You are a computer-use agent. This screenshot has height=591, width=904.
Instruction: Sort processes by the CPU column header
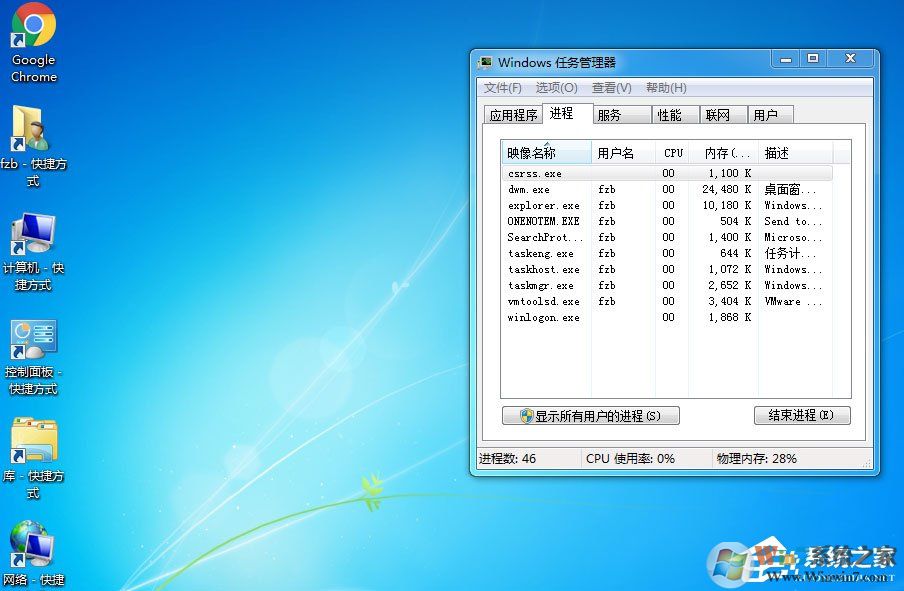tap(672, 152)
